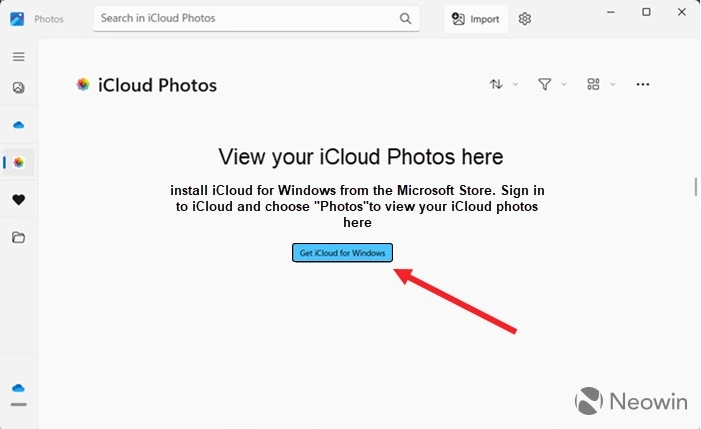Click the vertical scrollbar thumb

tap(695, 188)
